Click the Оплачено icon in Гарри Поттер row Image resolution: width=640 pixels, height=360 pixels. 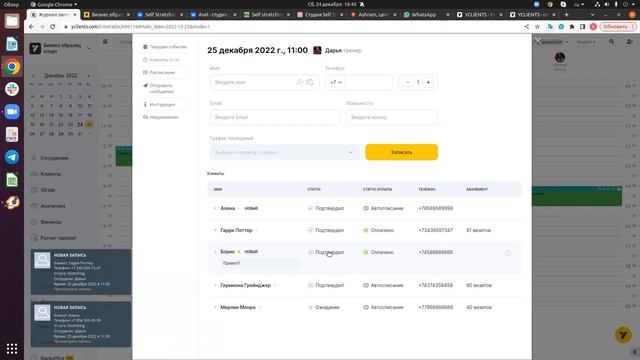pyautogui.click(x=366, y=230)
